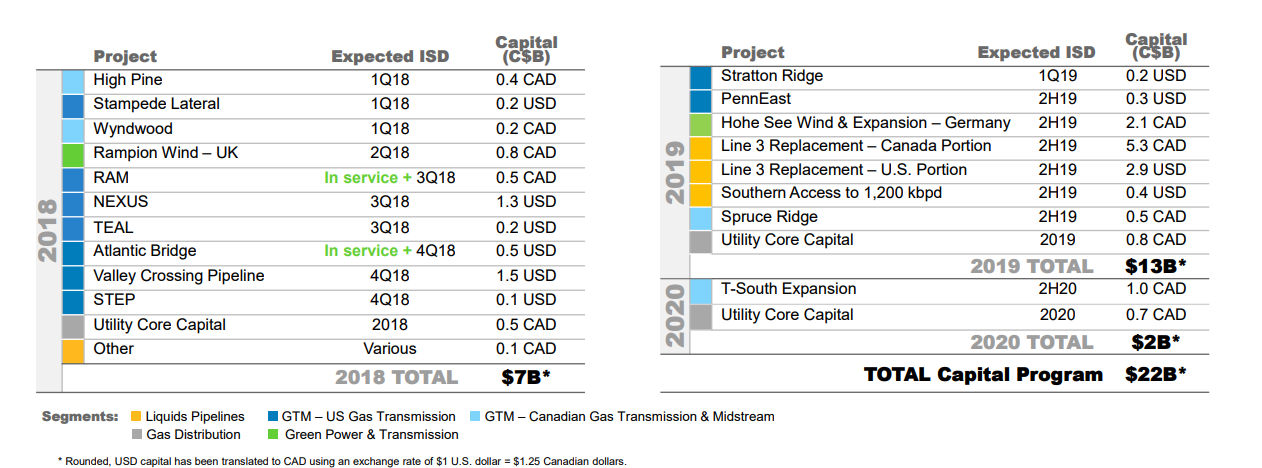The image size is (1262, 468).
Task: Click the '2.1 CAD' capital for Hohe See
Action: coord(1156,123)
